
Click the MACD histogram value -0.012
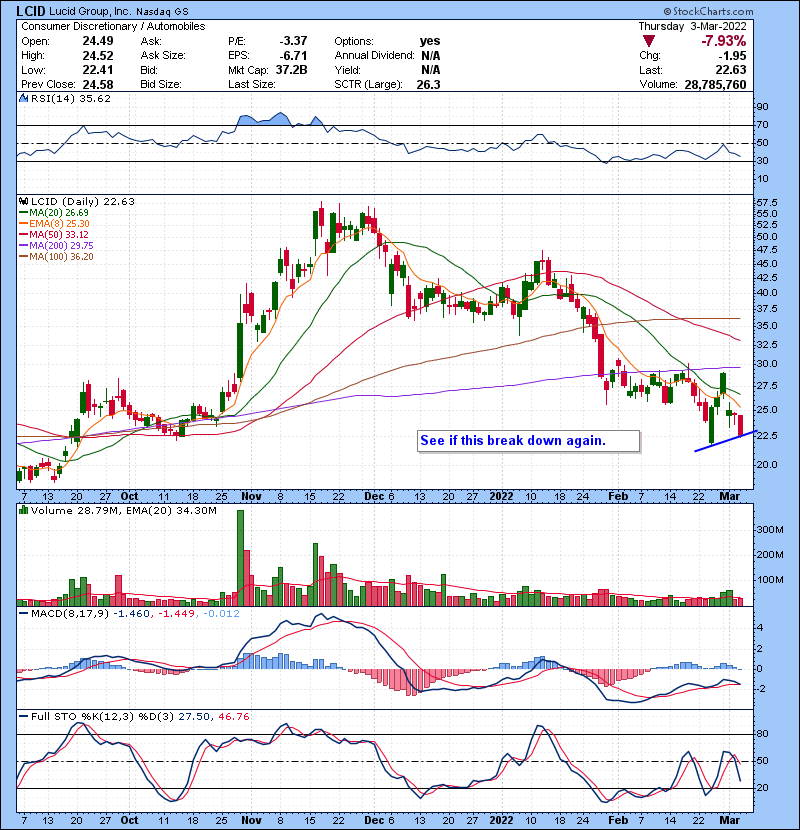[220, 614]
